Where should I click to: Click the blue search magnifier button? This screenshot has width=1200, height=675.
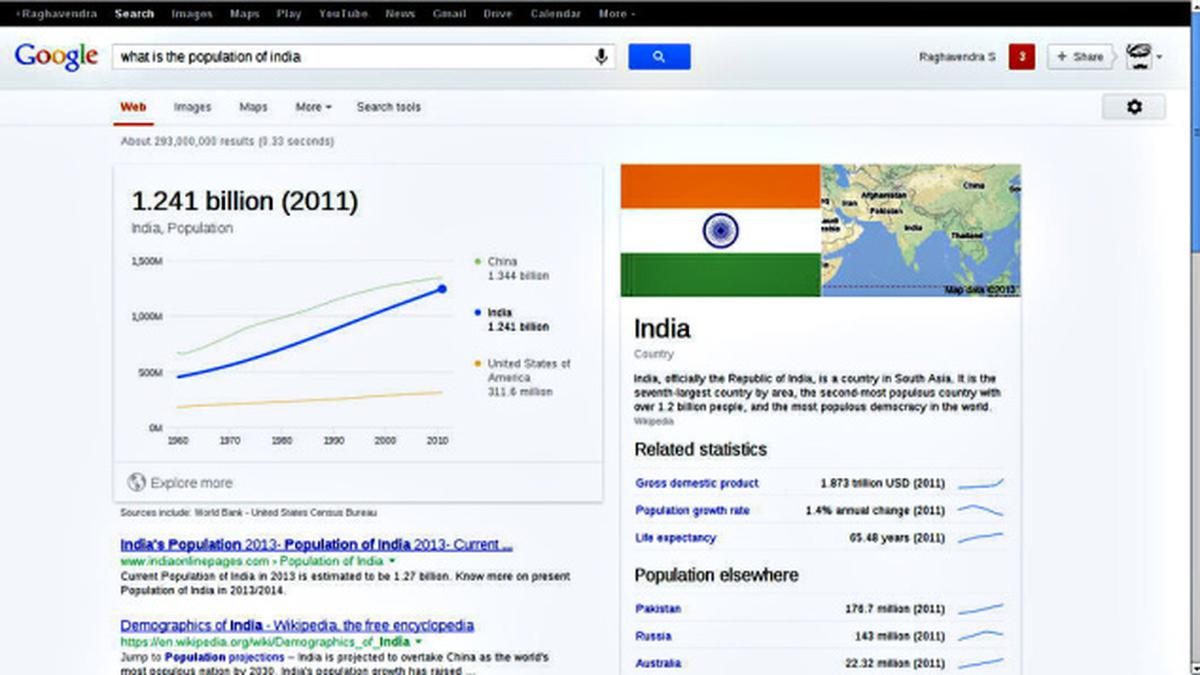point(659,57)
